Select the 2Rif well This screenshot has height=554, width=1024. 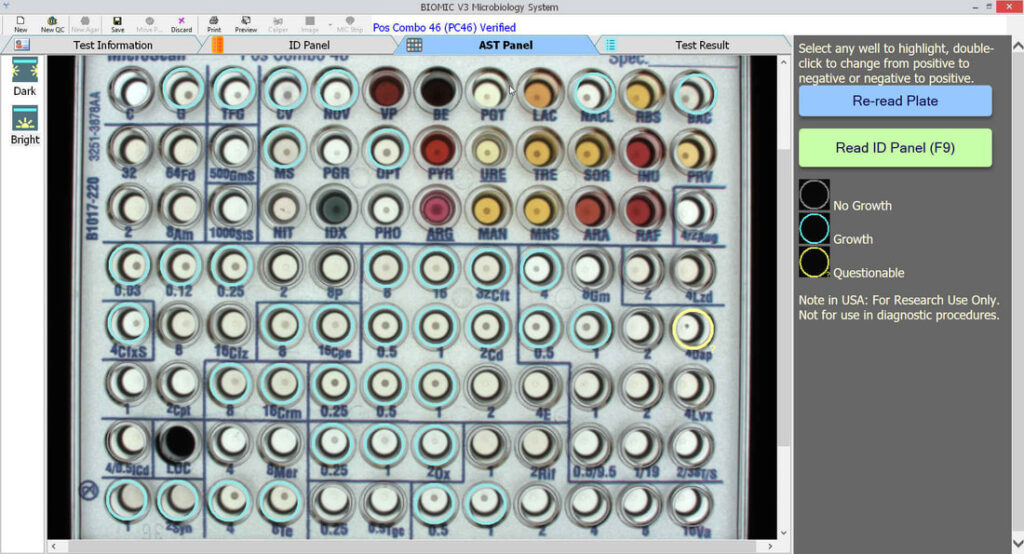coord(537,444)
